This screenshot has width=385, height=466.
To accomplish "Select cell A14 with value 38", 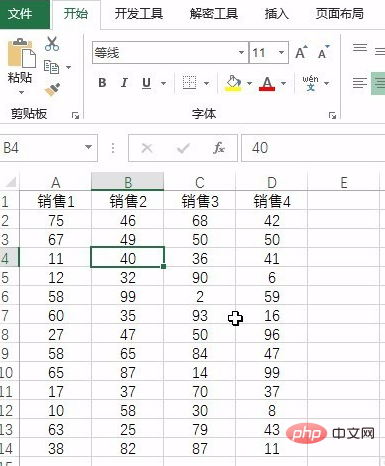I will (56, 448).
